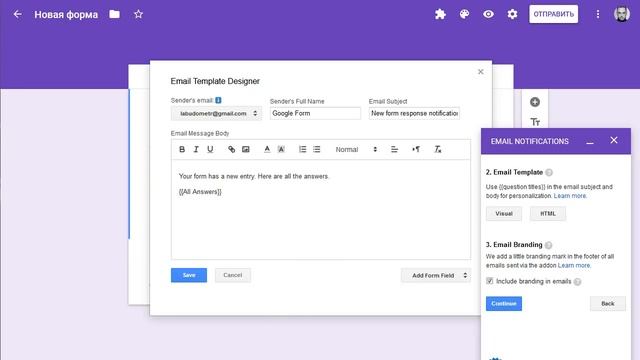The image size is (640, 360).
Task: Toggle right-to-left text direction
Action: (x=416, y=149)
